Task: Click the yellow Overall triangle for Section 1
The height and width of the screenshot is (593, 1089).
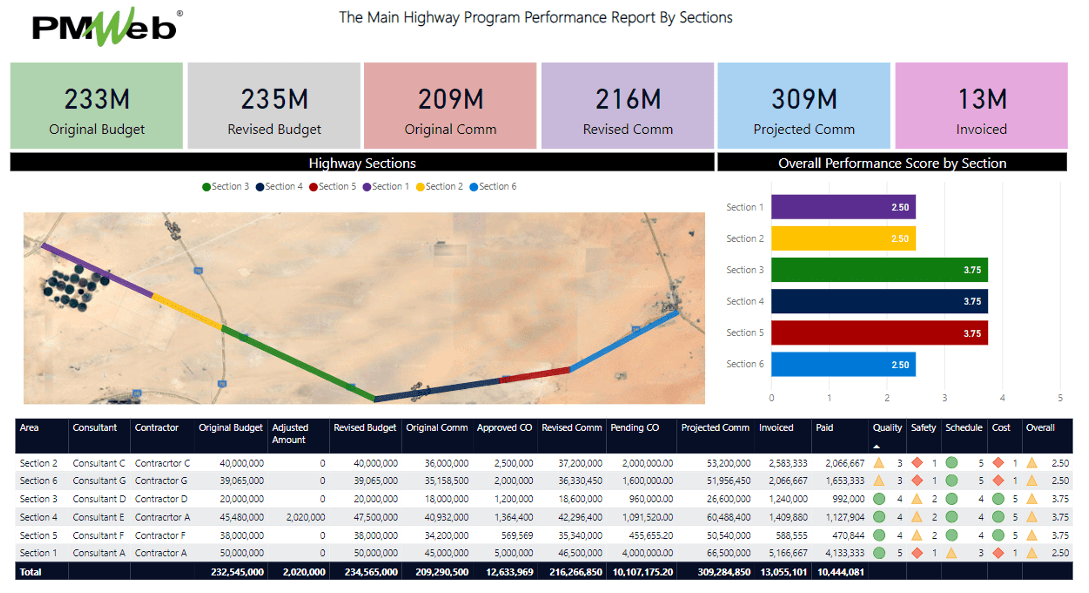Action: point(1034,552)
